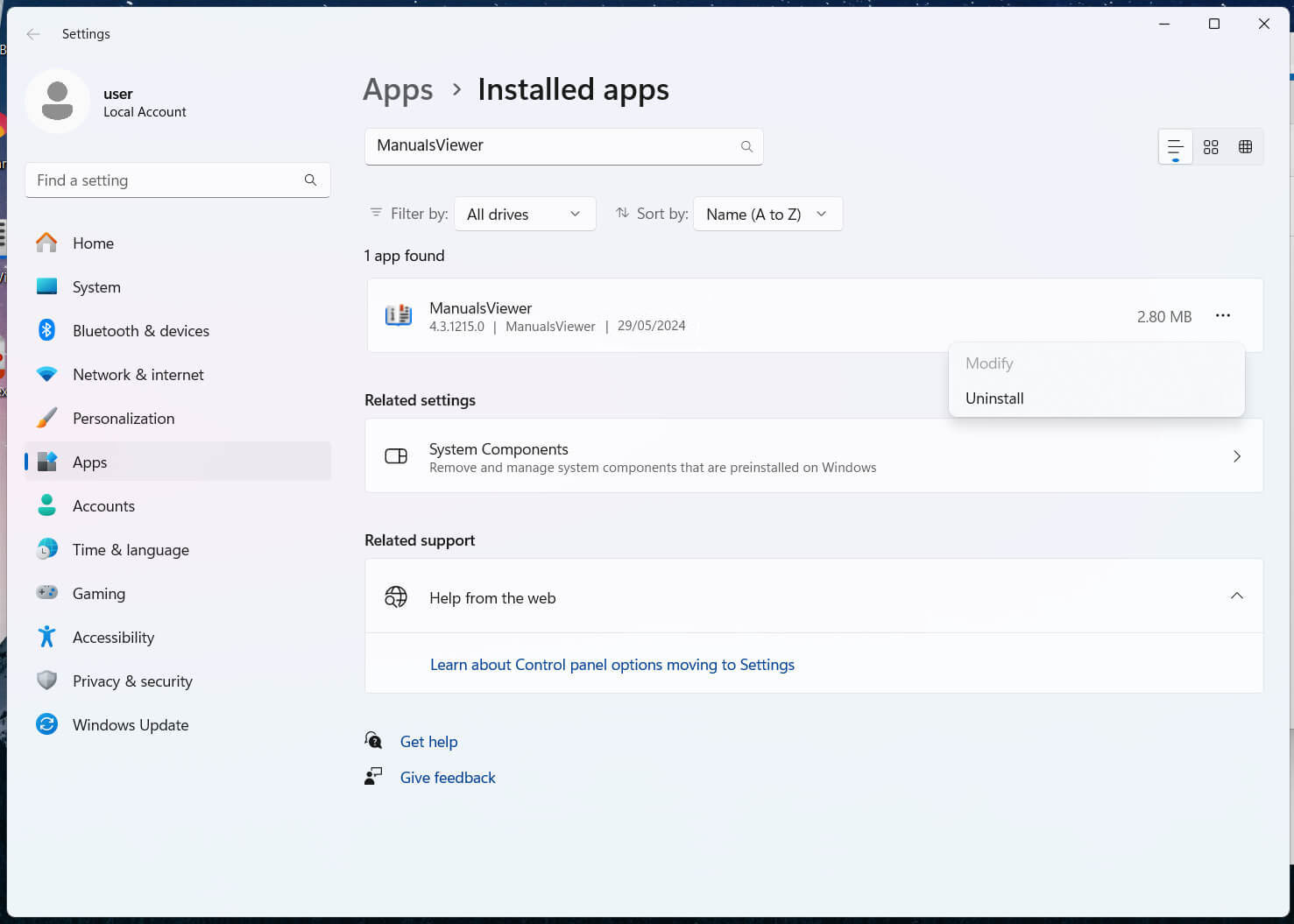Open Personalization settings

178,419
